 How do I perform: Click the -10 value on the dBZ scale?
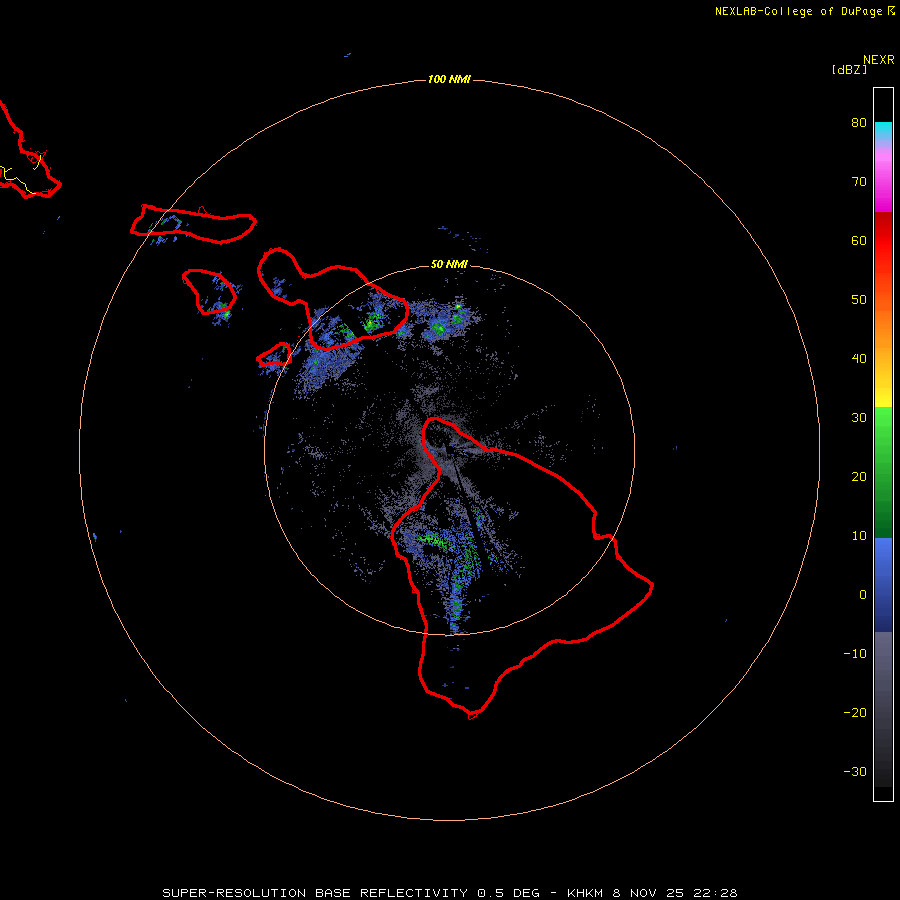pyautogui.click(x=855, y=654)
